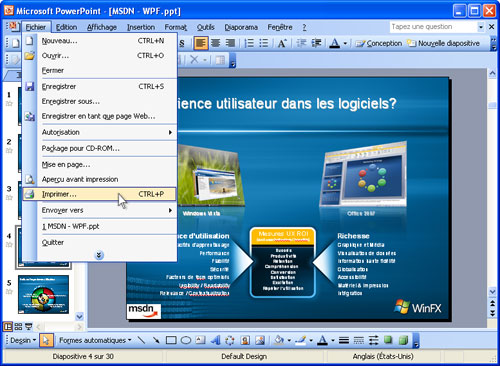Choose Aperçu avant impression menu item
500x366 pixels.
click(99, 179)
